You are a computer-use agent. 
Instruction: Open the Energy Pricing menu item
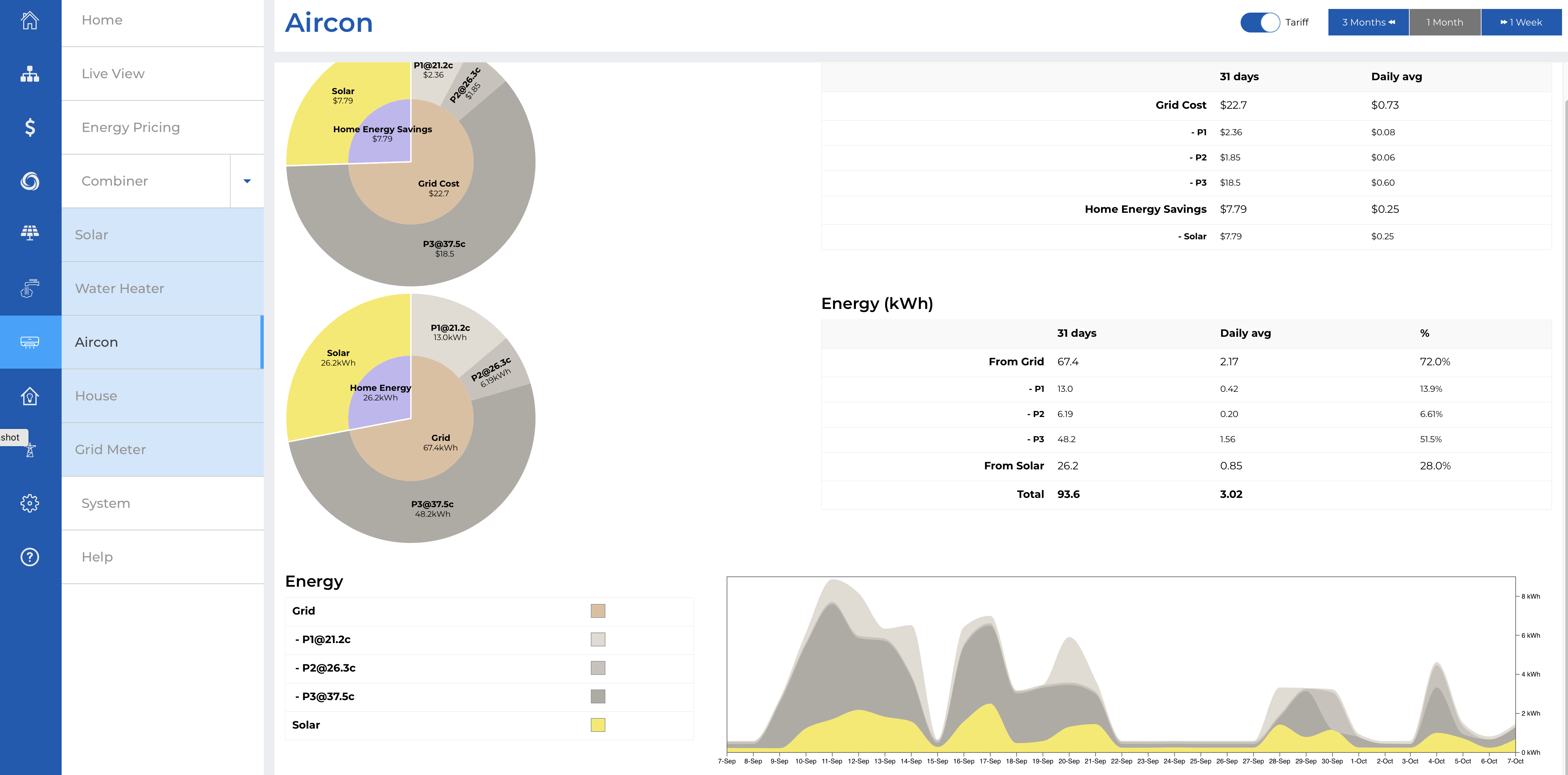[131, 127]
